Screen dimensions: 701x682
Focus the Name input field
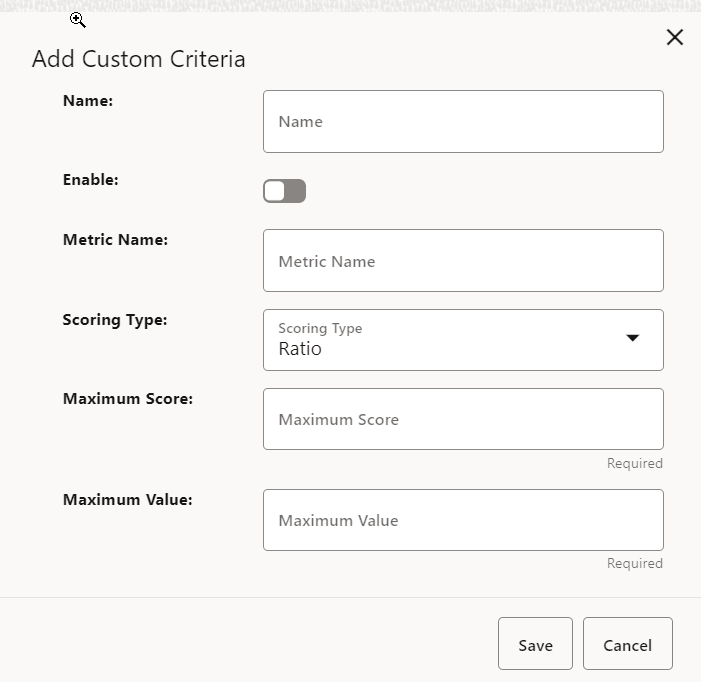463,122
